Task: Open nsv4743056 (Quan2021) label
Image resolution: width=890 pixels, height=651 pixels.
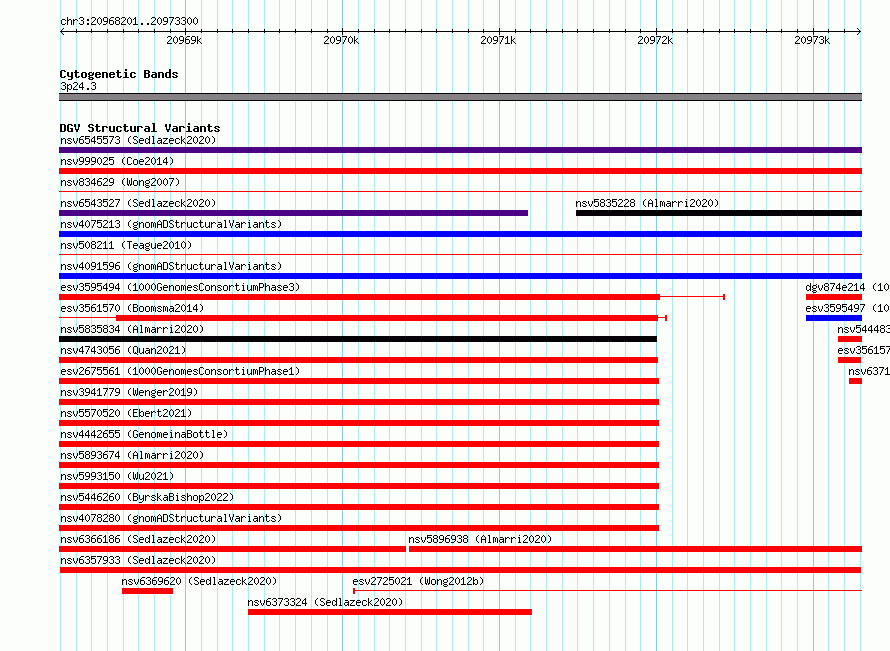Action: tap(123, 350)
